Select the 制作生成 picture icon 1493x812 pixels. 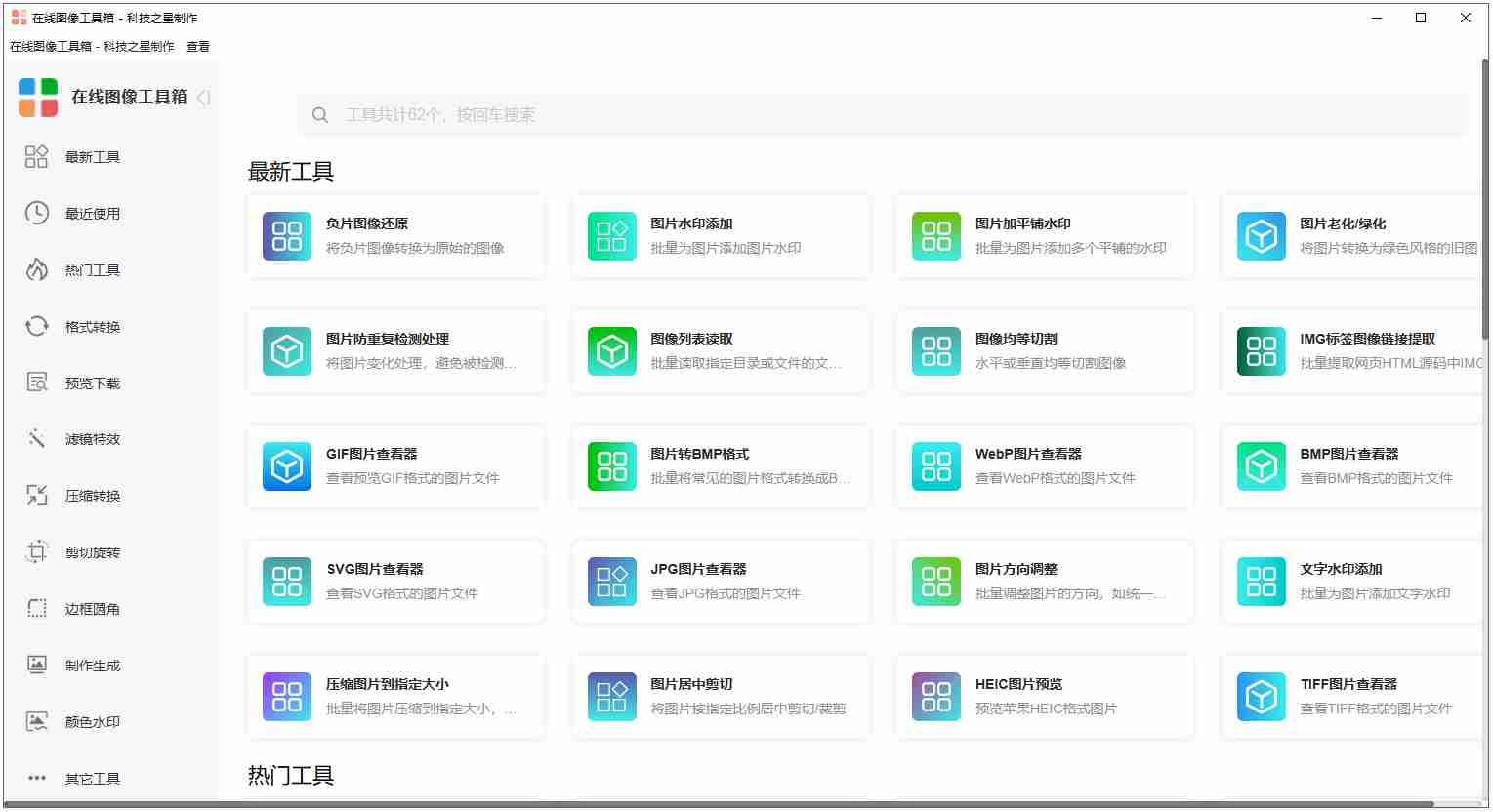tap(36, 665)
